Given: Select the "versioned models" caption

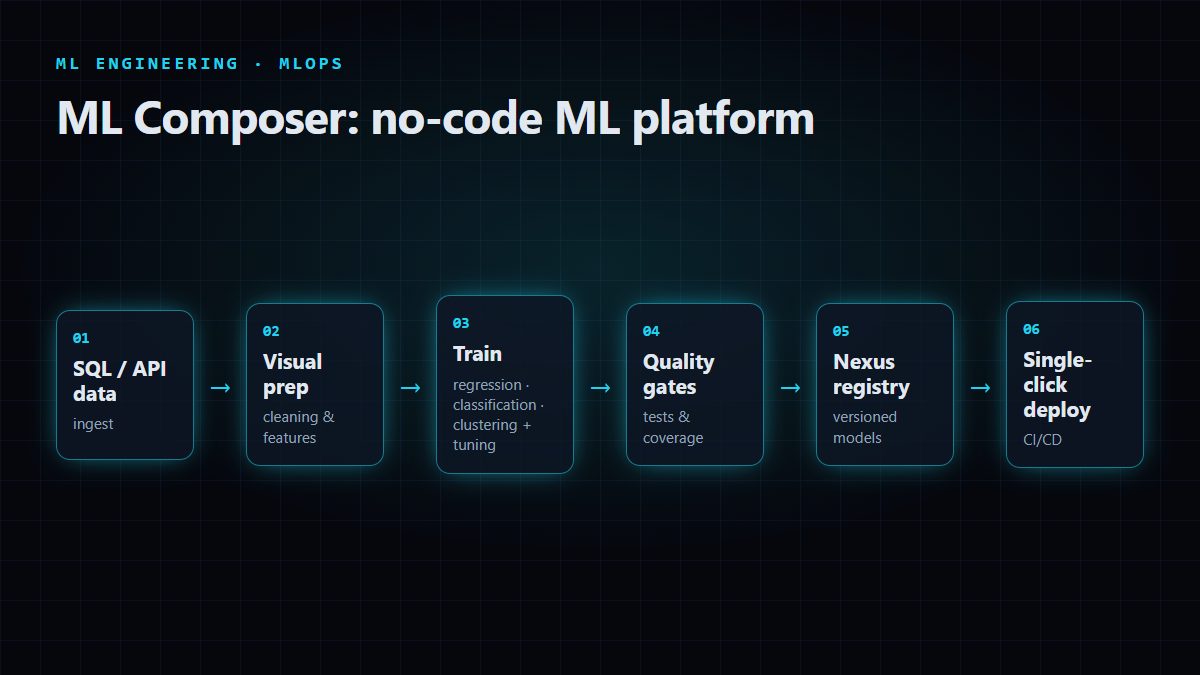Looking at the screenshot, I should pyautogui.click(x=865, y=427).
